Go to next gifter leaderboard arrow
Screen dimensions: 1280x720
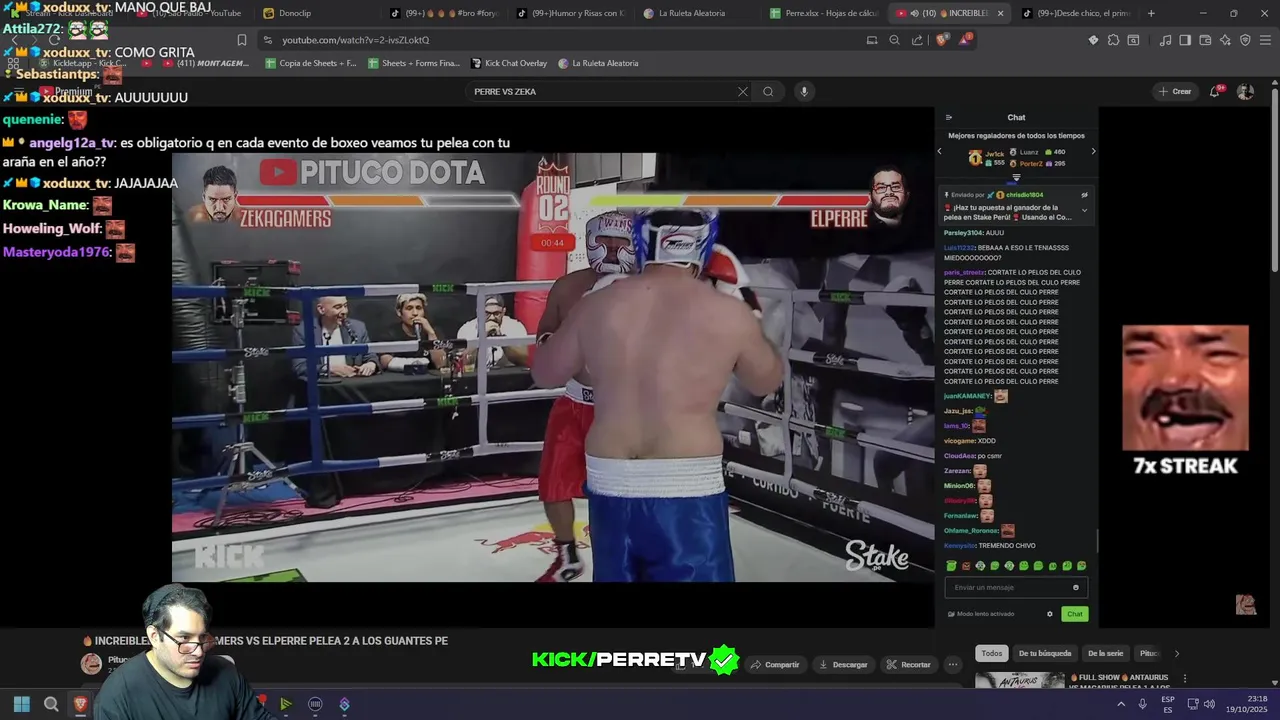[1093, 151]
